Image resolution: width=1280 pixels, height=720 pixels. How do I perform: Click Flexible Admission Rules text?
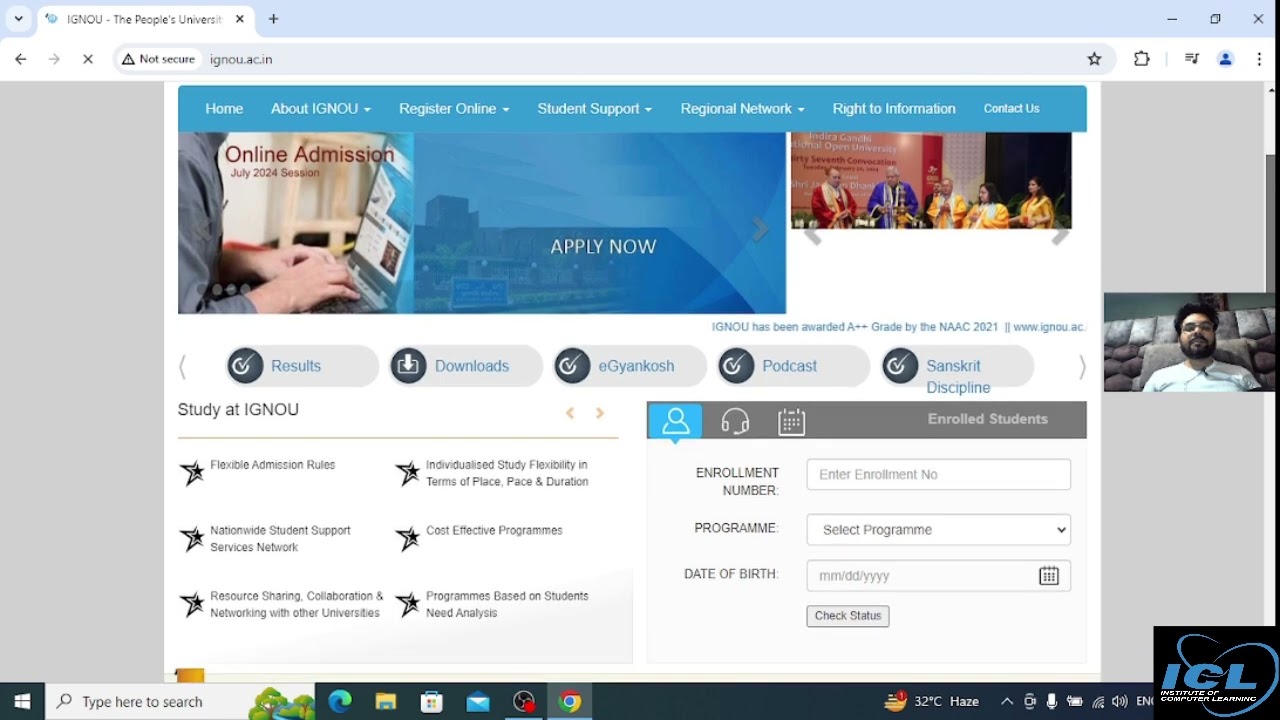pyautogui.click(x=272, y=465)
